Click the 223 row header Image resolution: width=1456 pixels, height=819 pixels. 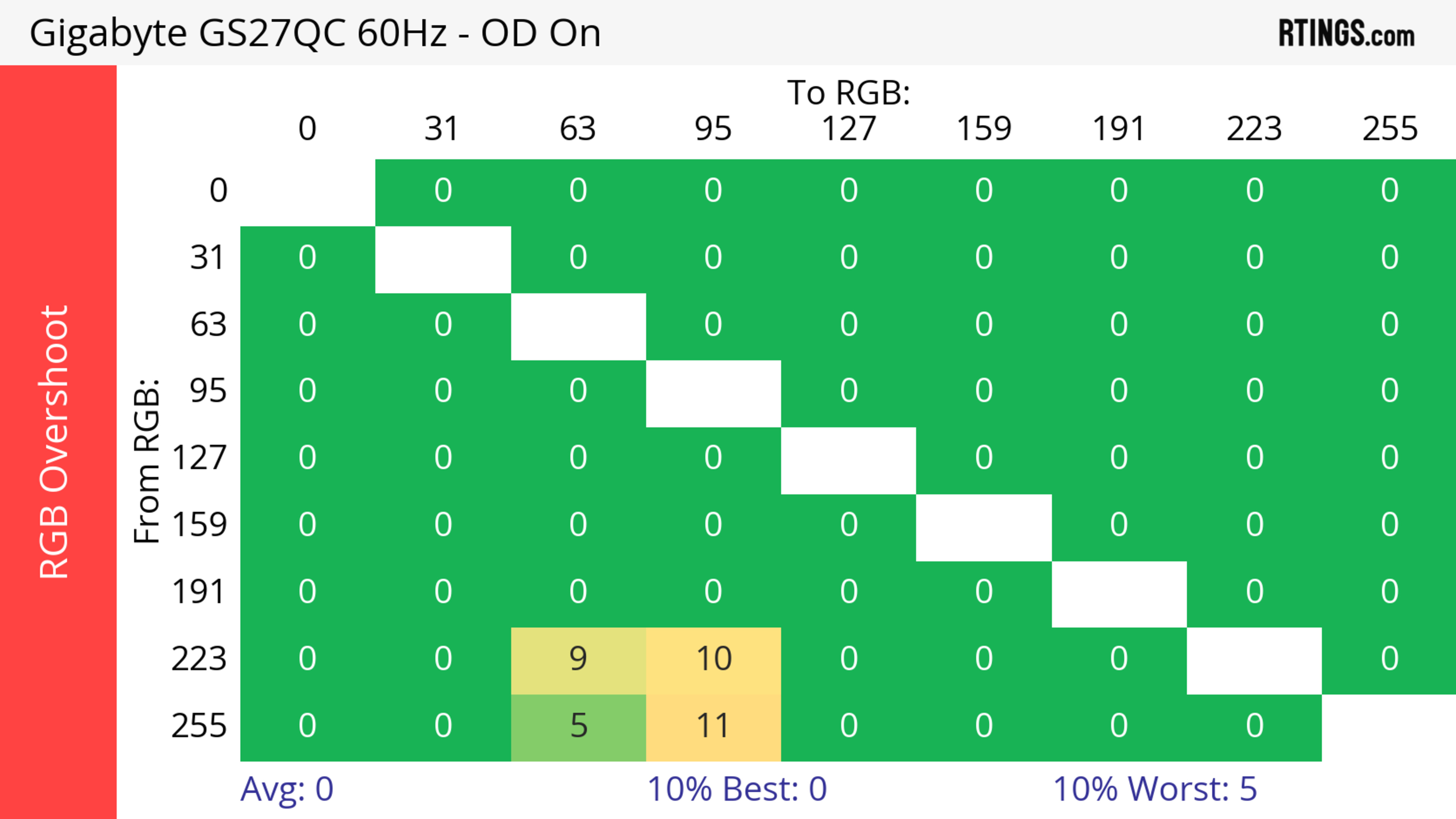tap(199, 659)
